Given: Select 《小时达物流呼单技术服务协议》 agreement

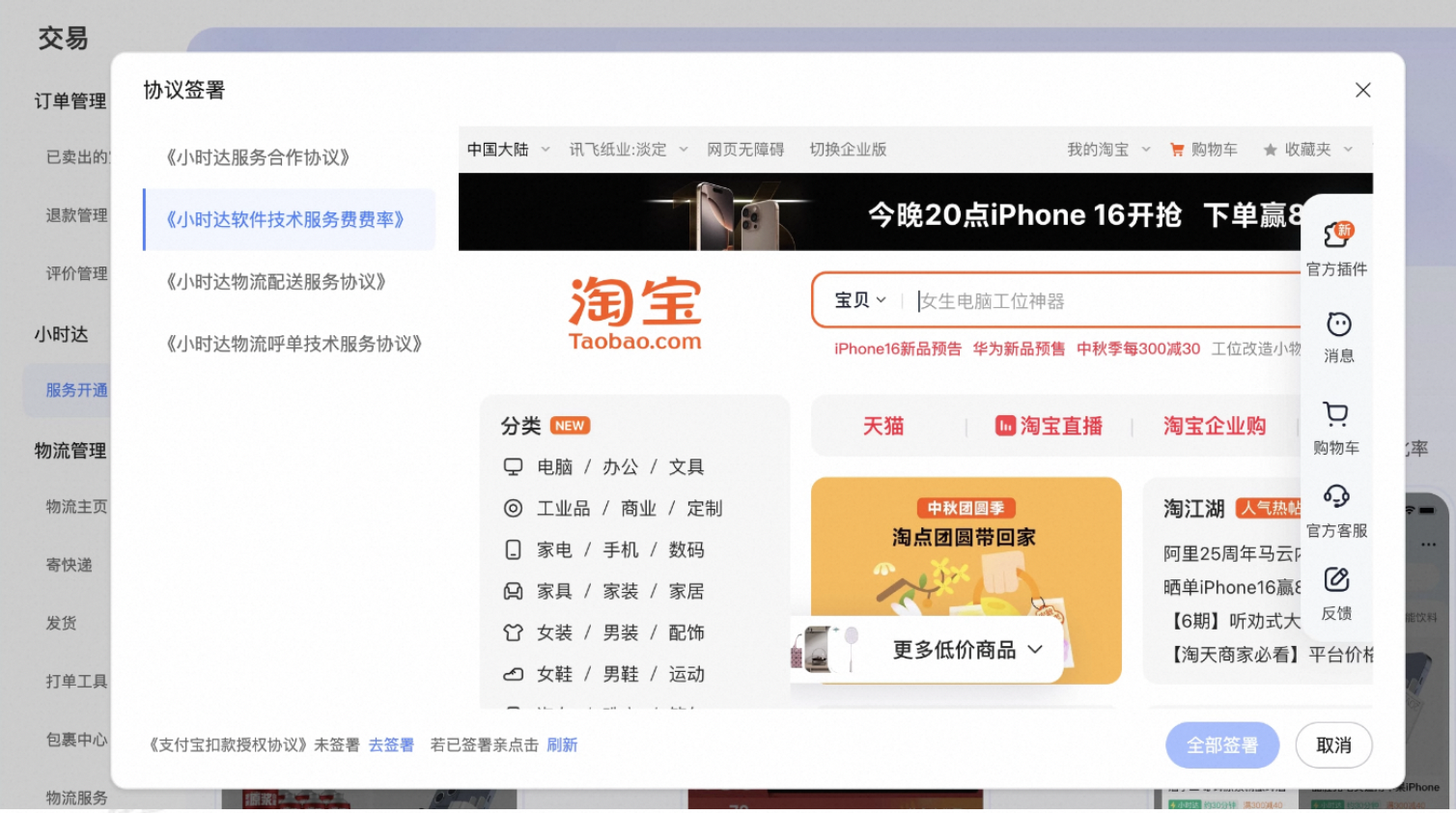Looking at the screenshot, I should [x=294, y=345].
